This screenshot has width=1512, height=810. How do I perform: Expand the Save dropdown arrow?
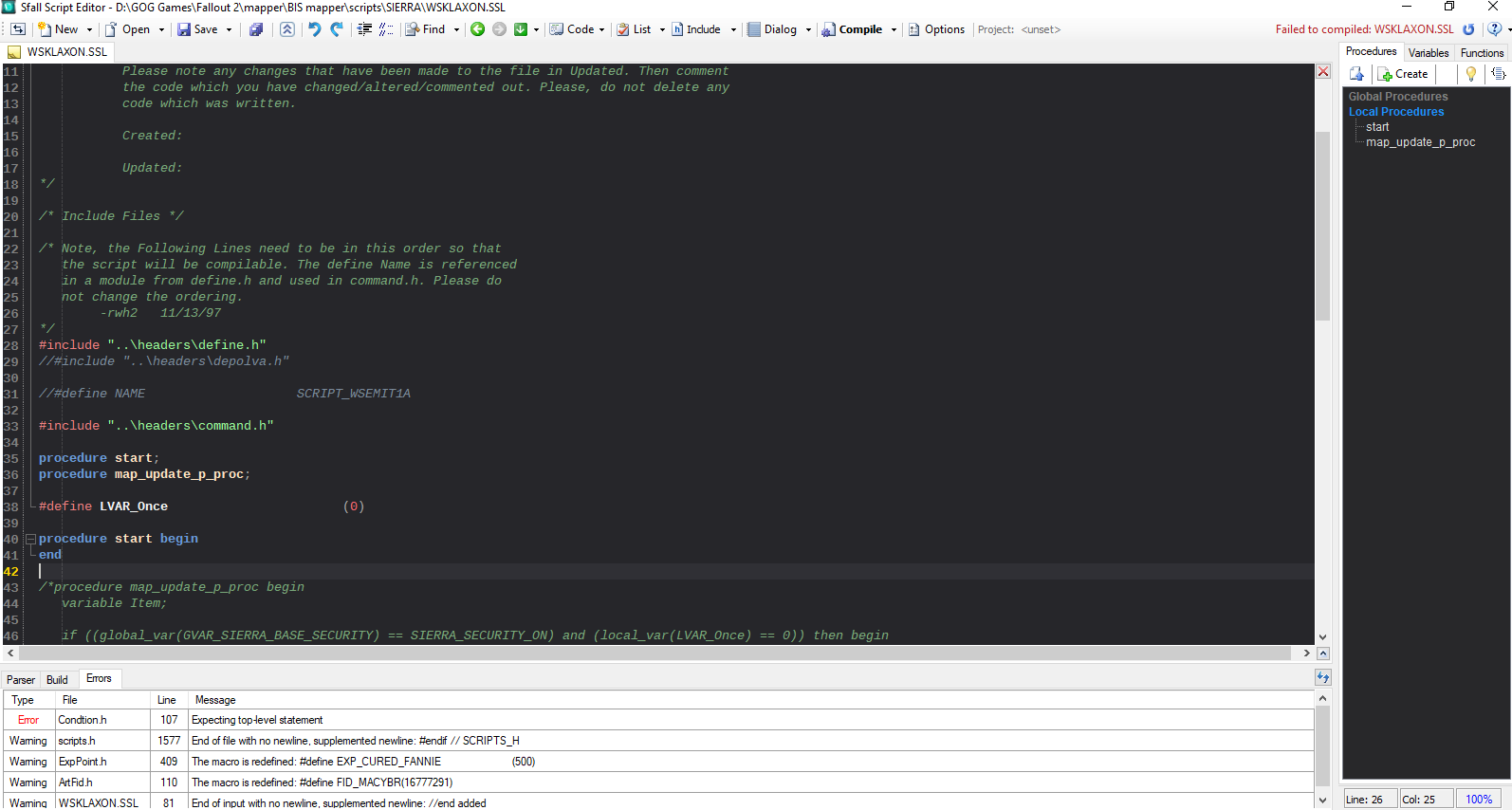tap(229, 29)
